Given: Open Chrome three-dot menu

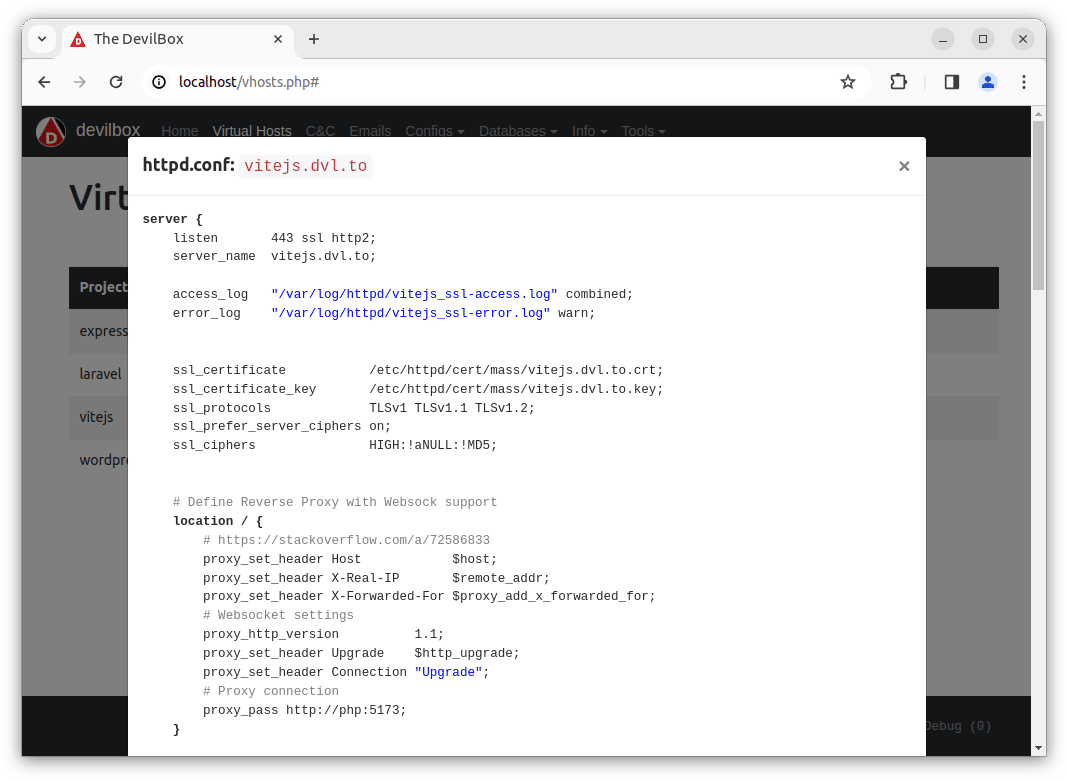Looking at the screenshot, I should pyautogui.click(x=1023, y=82).
